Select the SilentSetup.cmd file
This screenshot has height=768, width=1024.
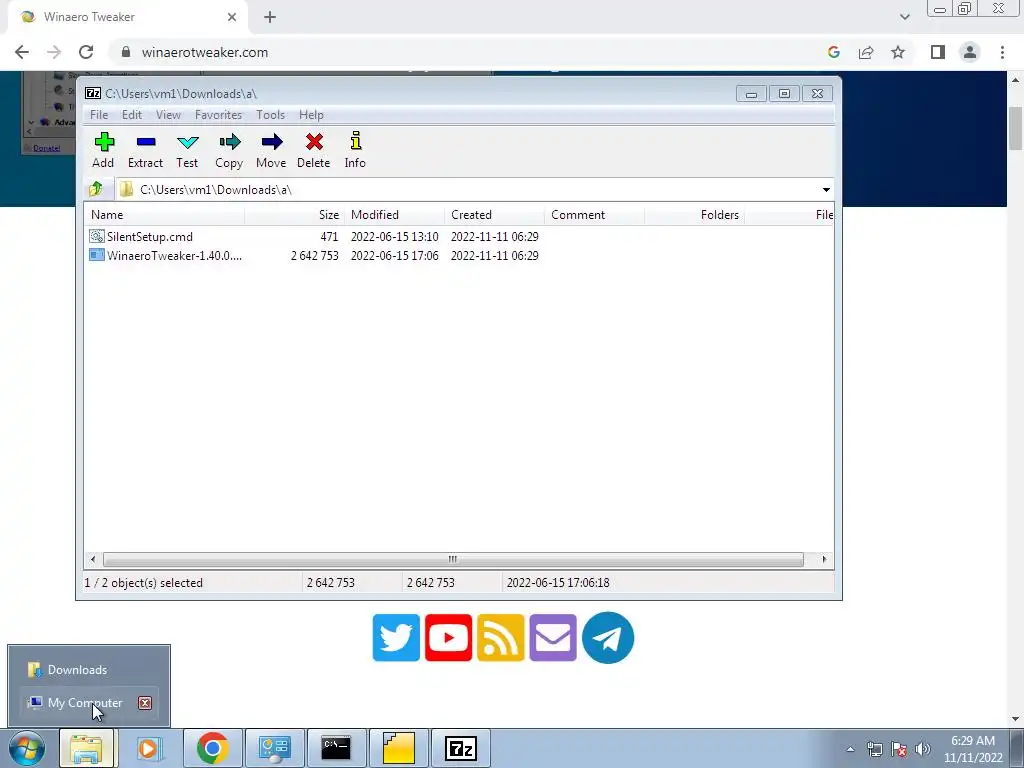[150, 237]
